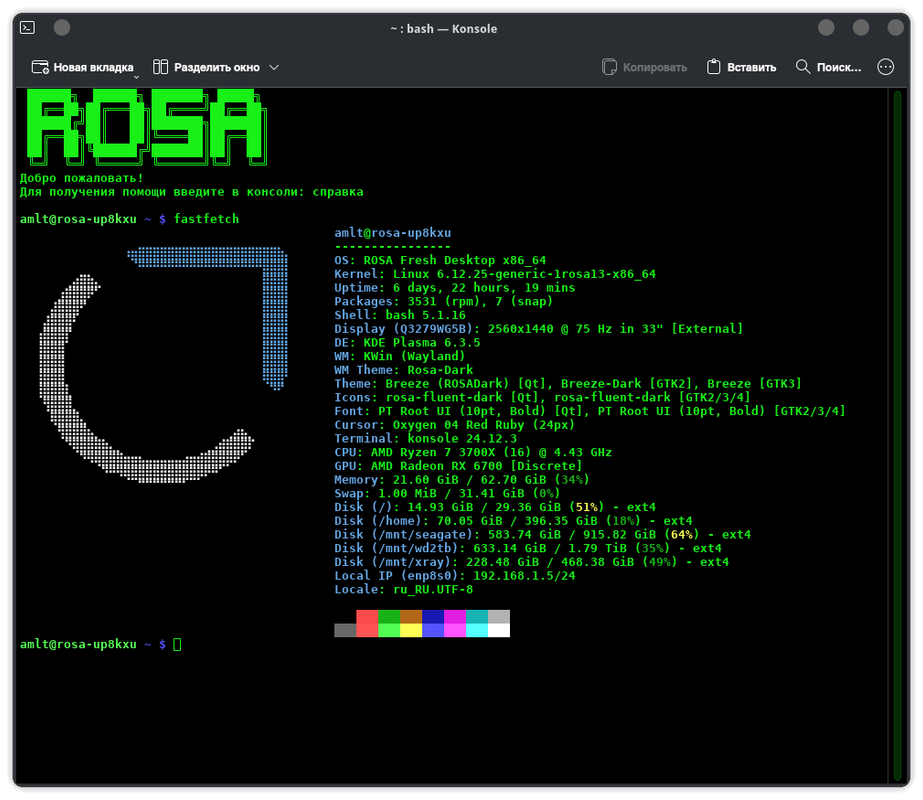Viewport: 923px width, 800px height.
Task: Click the Разделить окно split view button
Action: click(x=206, y=67)
